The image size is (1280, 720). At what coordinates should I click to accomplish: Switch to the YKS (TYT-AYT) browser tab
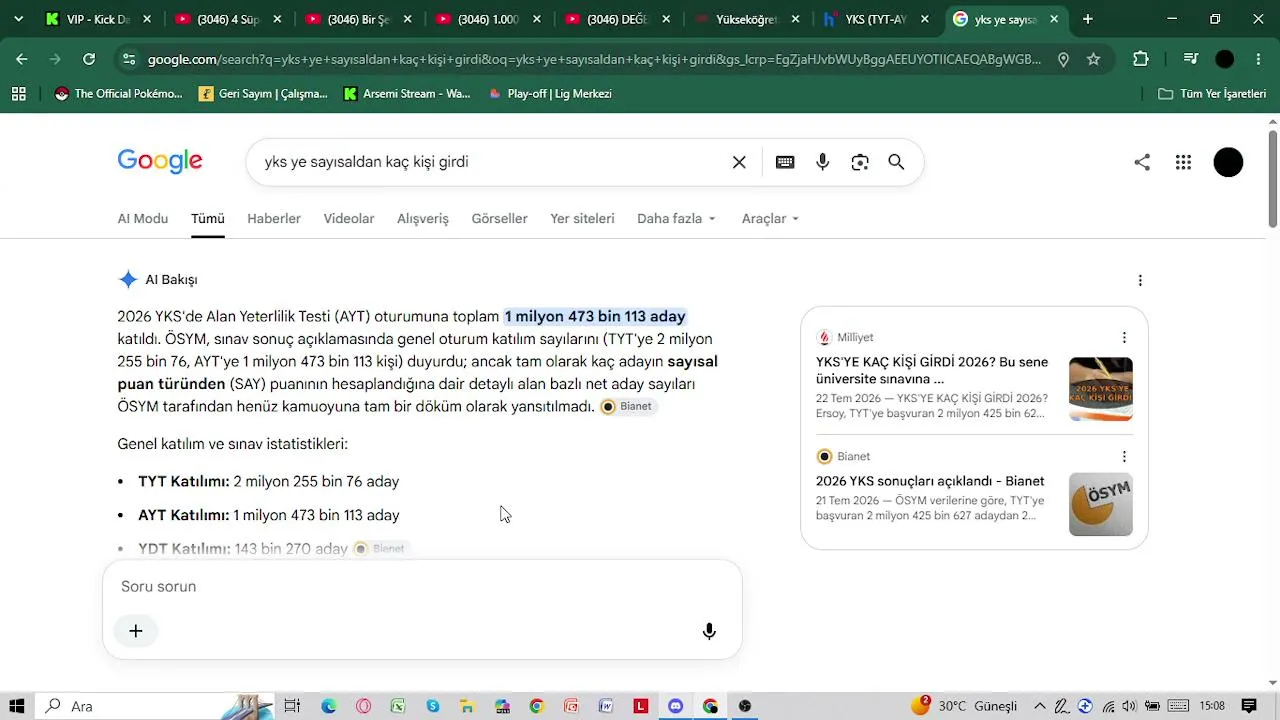[x=877, y=19]
